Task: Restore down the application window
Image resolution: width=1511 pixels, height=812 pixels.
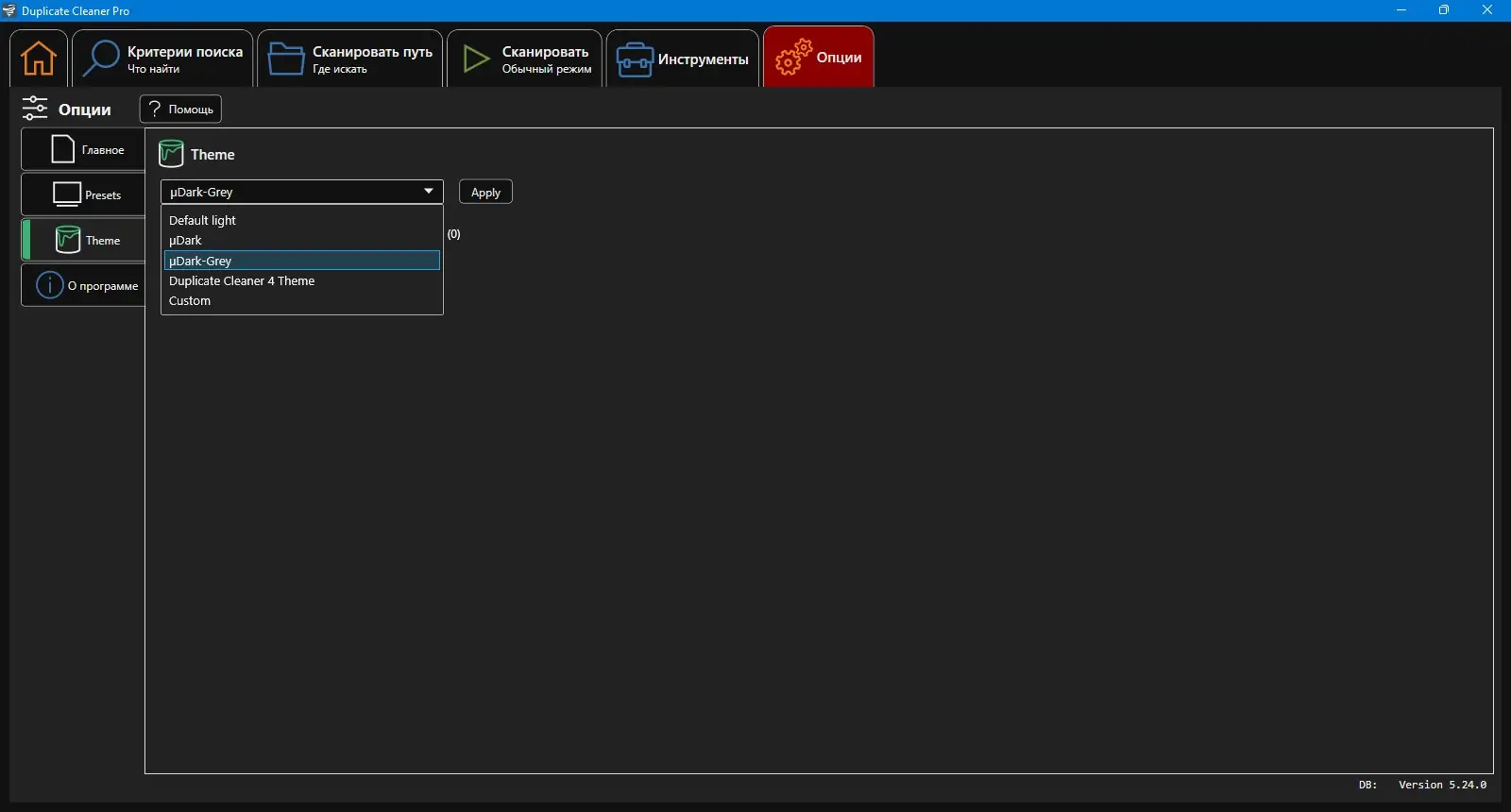Action: click(x=1444, y=10)
